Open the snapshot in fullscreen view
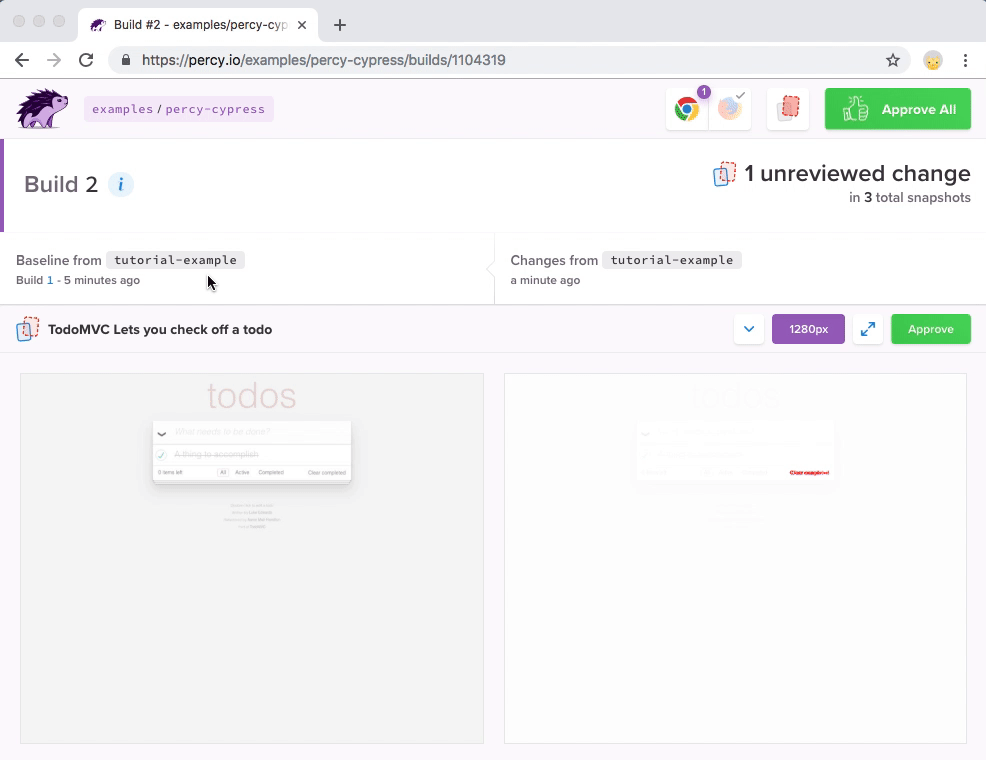Screen dimensions: 986x760 point(868,329)
